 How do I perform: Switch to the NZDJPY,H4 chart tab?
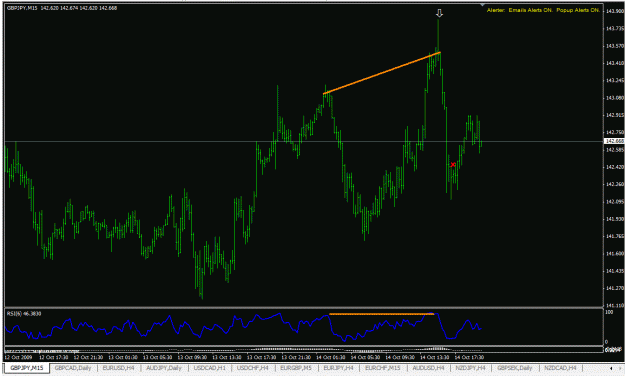(x=470, y=368)
